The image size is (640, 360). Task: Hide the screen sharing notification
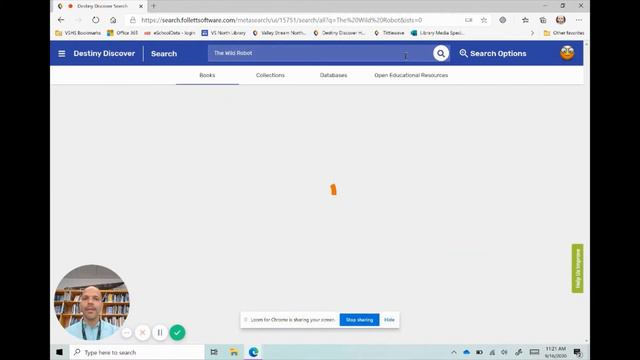pyautogui.click(x=389, y=320)
